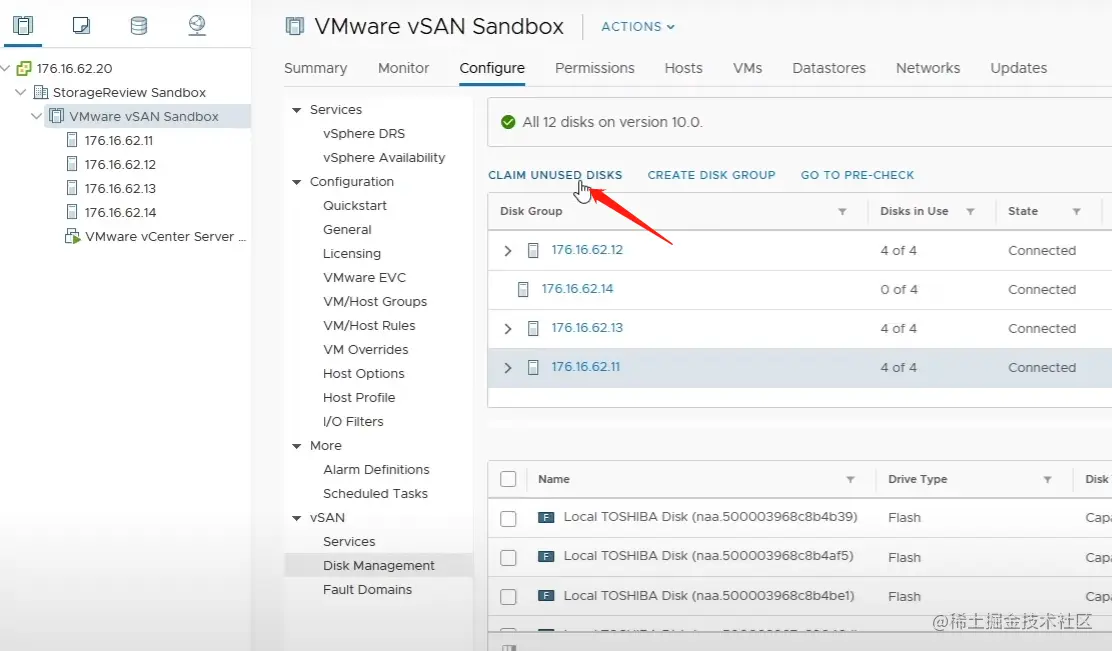Open the Storage inventory view icon
The image size is (1112, 651).
[x=139, y=26]
